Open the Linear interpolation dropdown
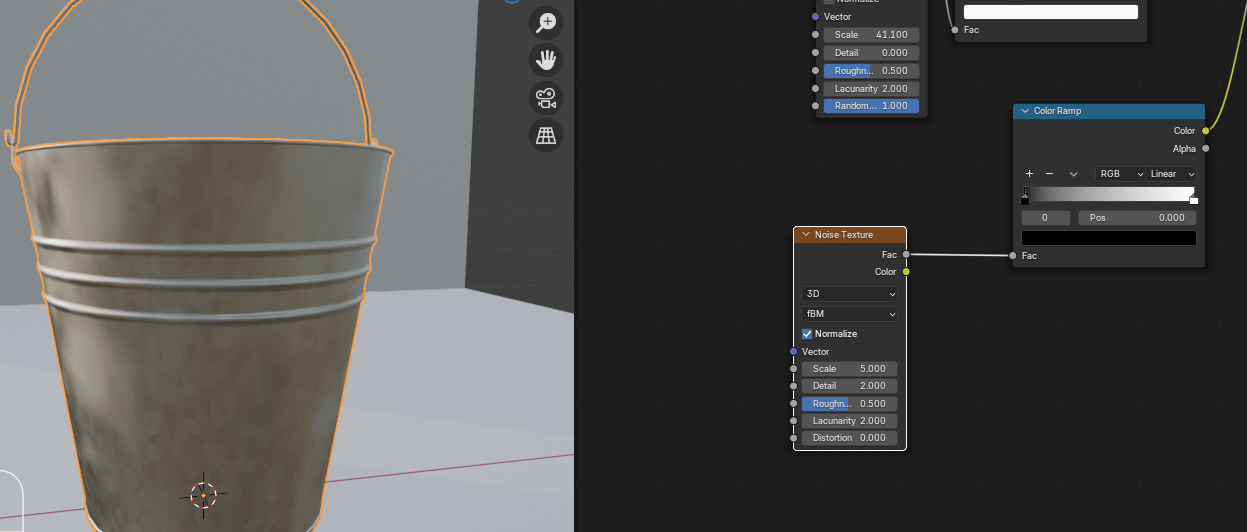The height and width of the screenshot is (532, 1247). 1171,174
